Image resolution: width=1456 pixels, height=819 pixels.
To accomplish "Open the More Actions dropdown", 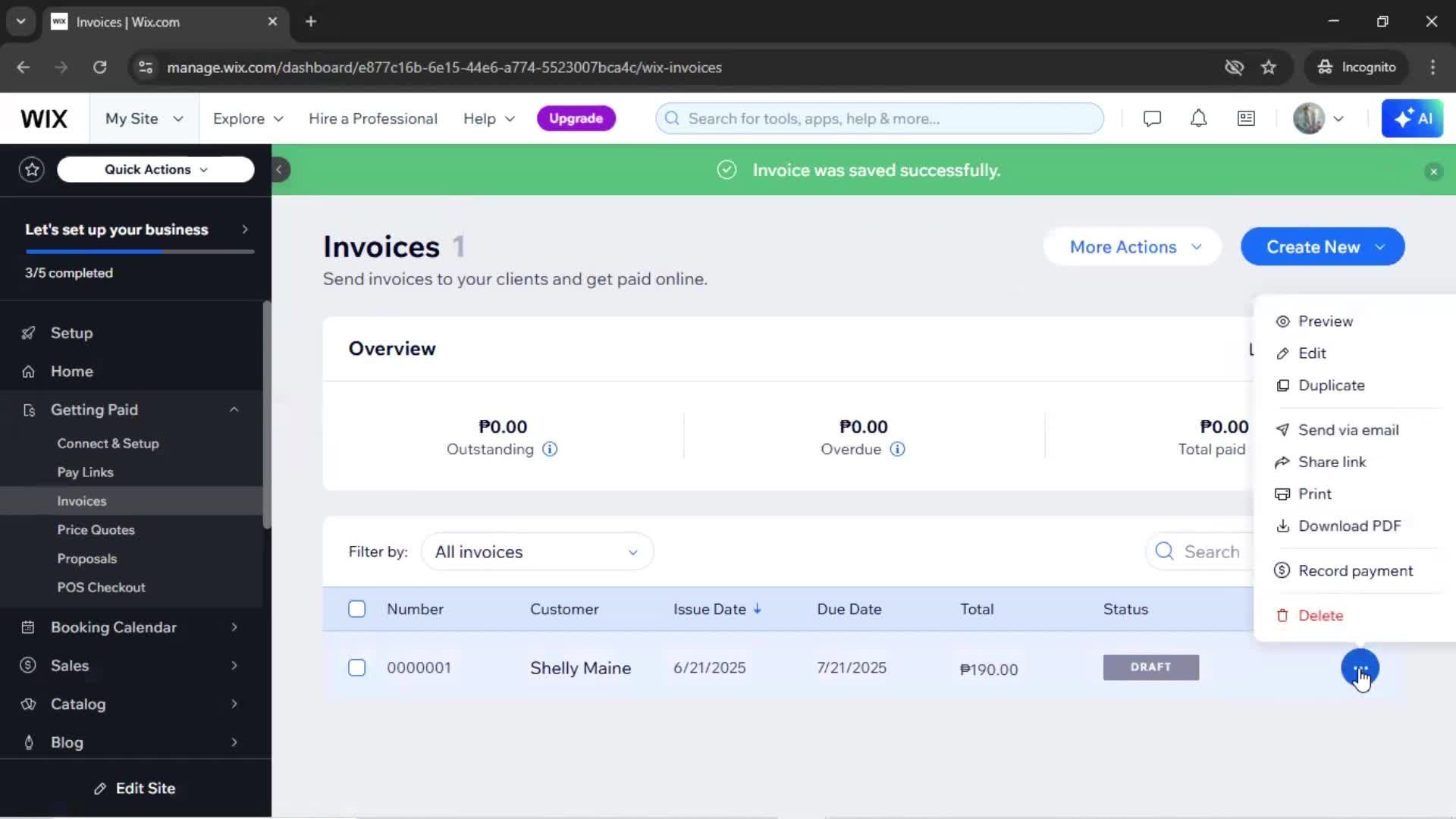I will 1132,246.
